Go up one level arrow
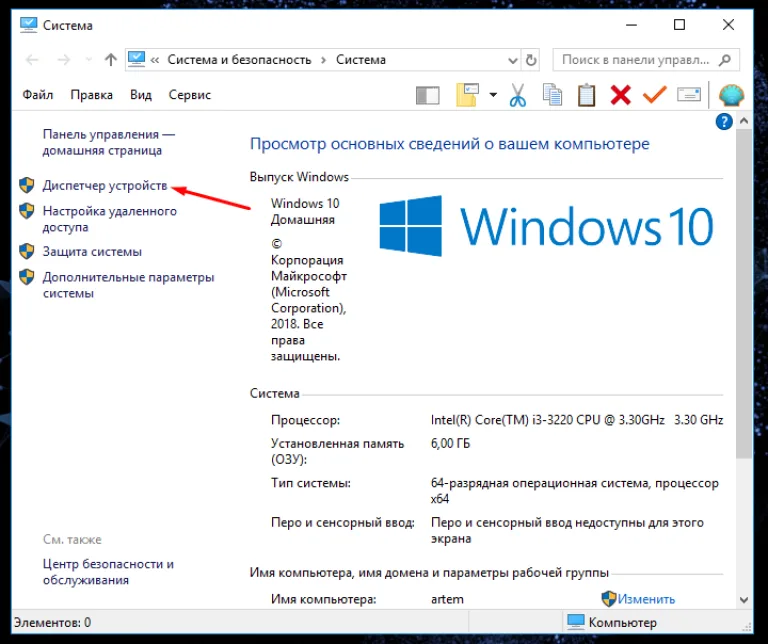 111,60
